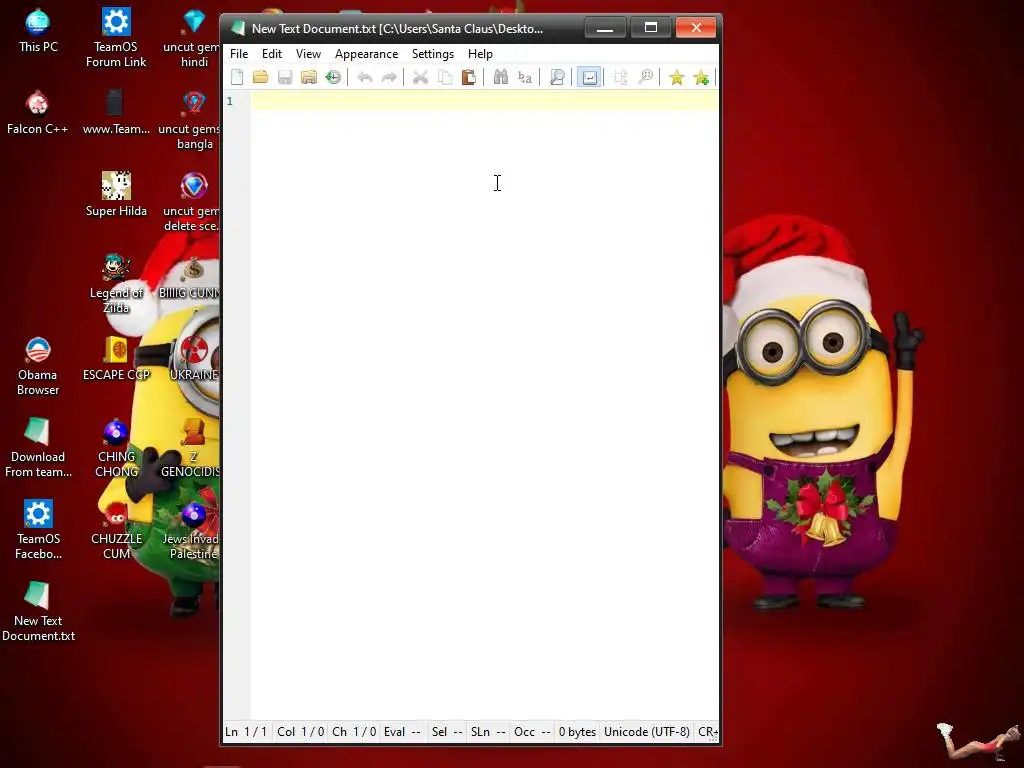1024x768 pixels.
Task: Click inside the empty text editor area
Action: [x=485, y=405]
